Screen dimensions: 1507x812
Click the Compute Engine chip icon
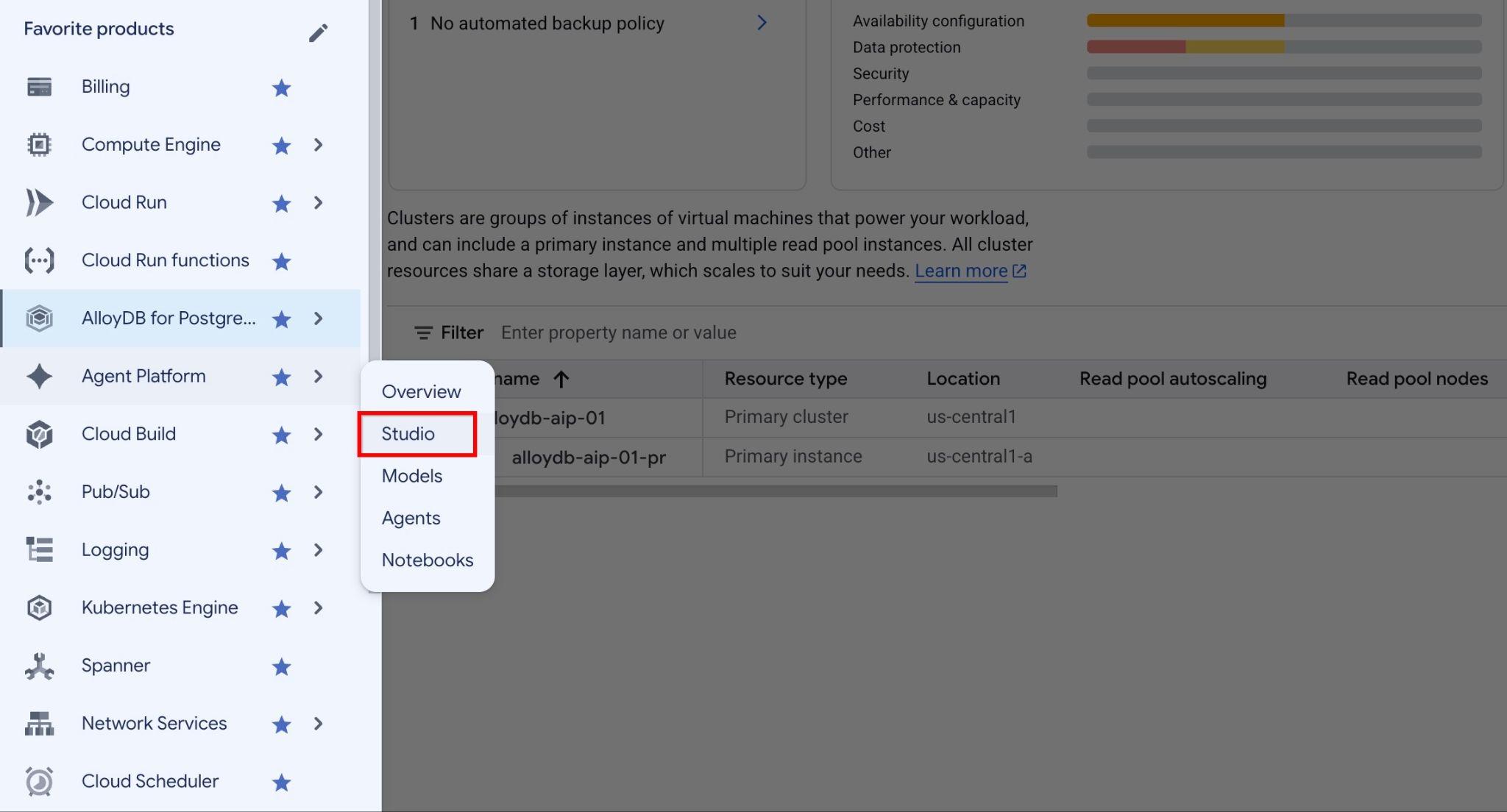39,145
